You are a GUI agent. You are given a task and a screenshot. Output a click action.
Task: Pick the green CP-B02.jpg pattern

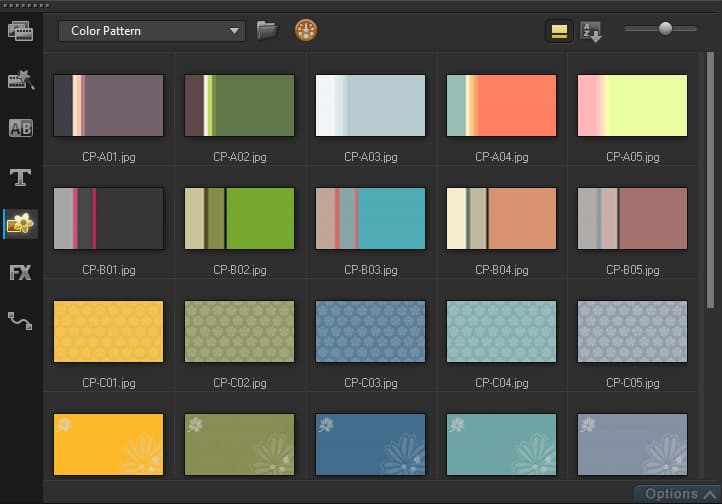pyautogui.click(x=239, y=218)
